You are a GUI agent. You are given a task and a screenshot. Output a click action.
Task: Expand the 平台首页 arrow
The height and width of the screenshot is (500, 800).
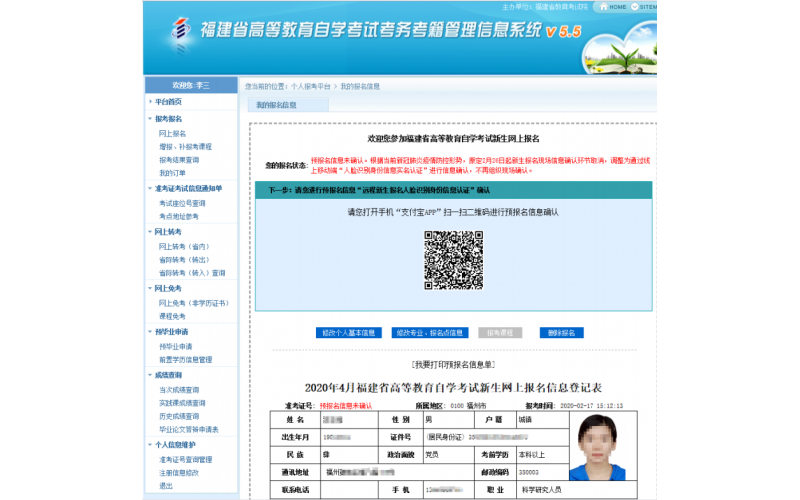click(150, 102)
